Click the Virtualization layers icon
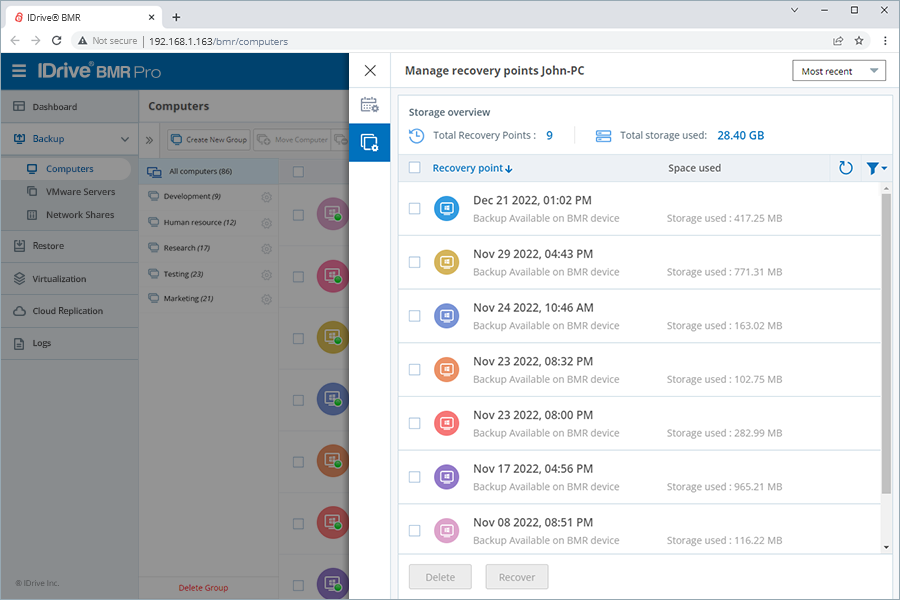The image size is (900, 600). [19, 278]
